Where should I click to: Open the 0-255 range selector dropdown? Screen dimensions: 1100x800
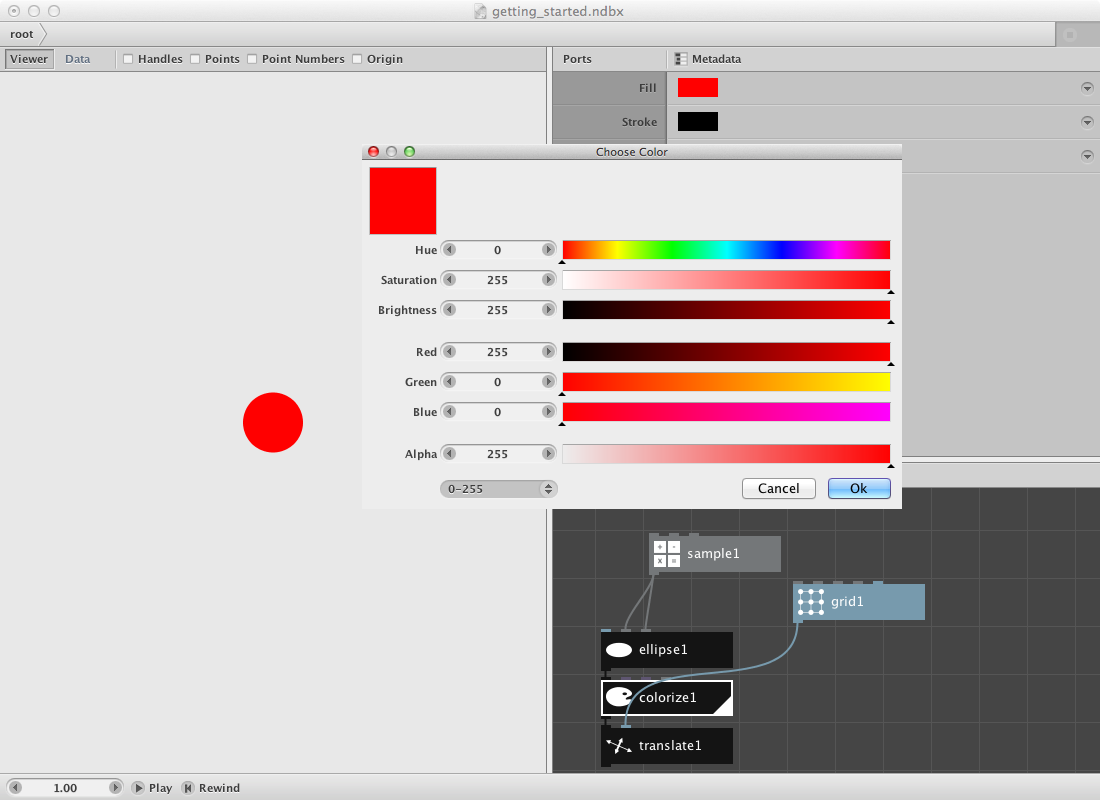498,488
